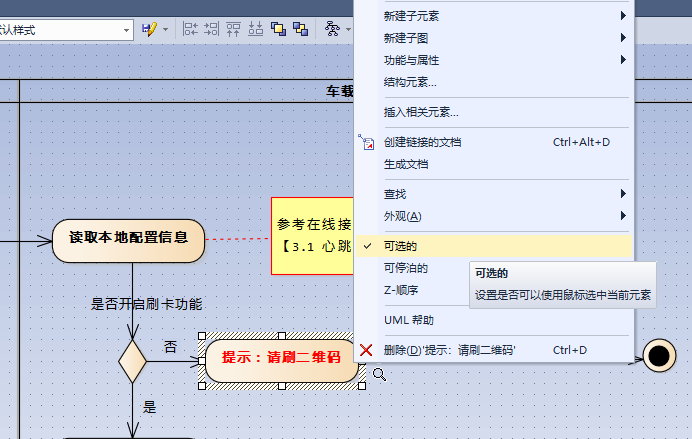
Task: Click the 否 branch label
Action: tap(170, 346)
